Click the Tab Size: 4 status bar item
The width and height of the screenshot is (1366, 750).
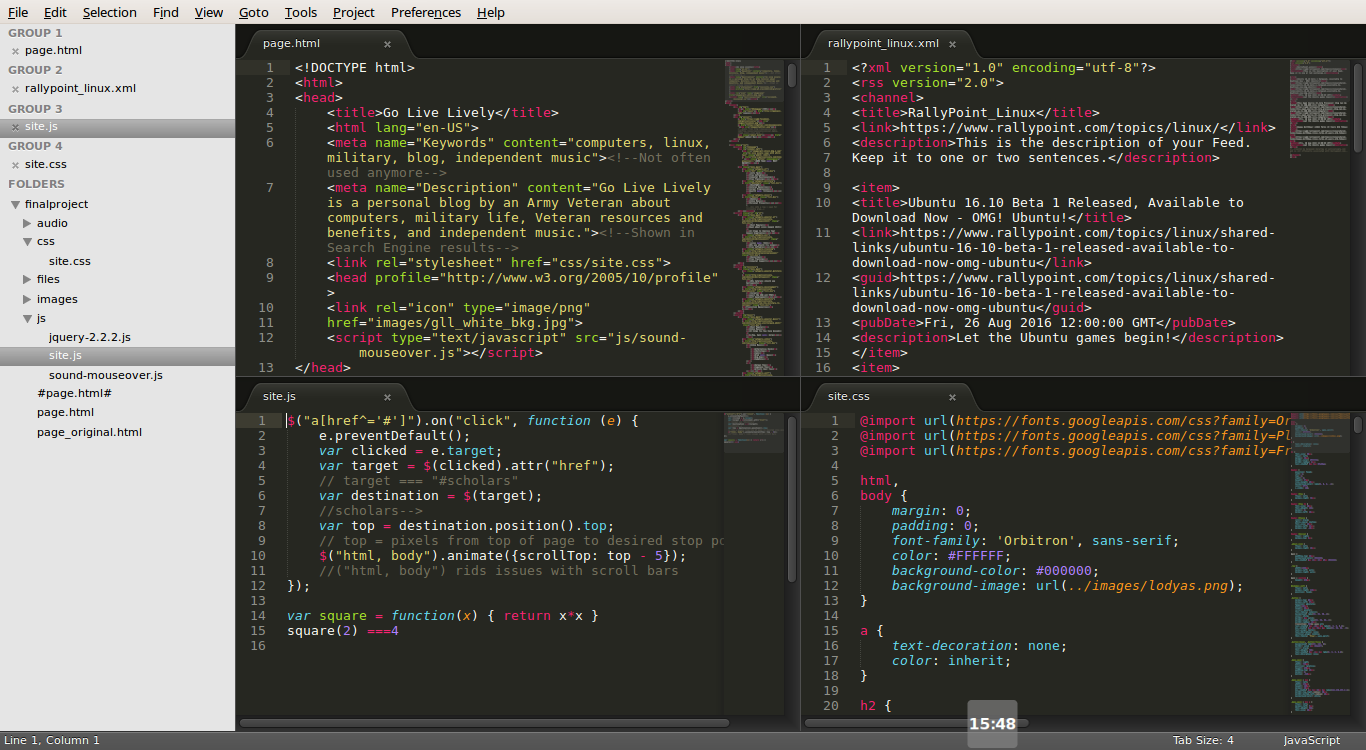pyautogui.click(x=1203, y=740)
